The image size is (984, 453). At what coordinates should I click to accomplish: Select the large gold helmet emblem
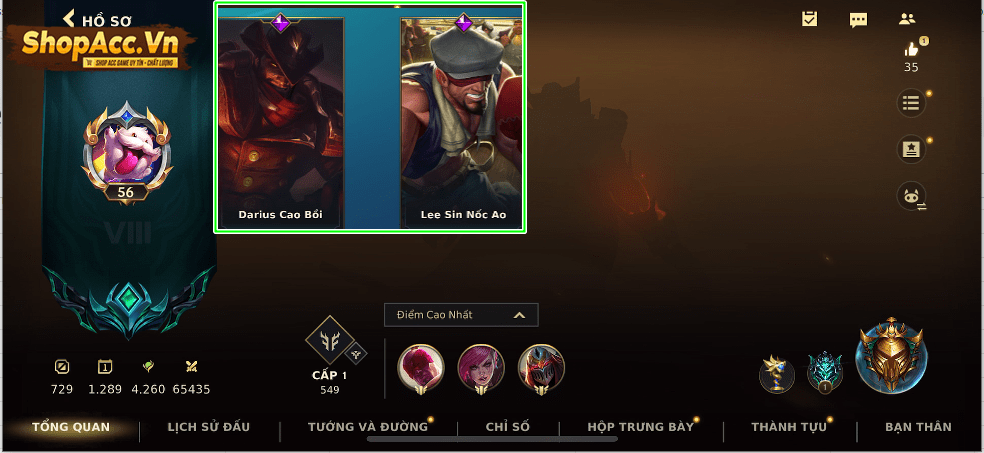click(x=890, y=356)
